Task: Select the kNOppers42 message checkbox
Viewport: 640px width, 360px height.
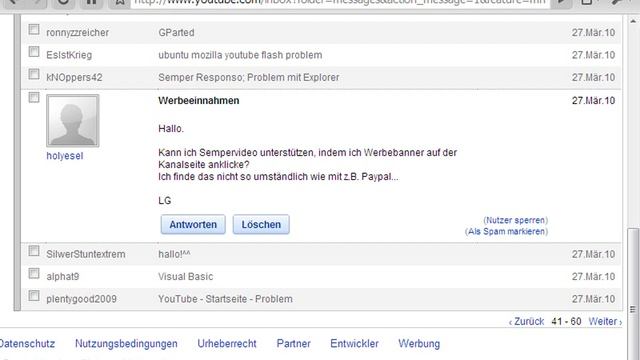Action: pos(34,74)
